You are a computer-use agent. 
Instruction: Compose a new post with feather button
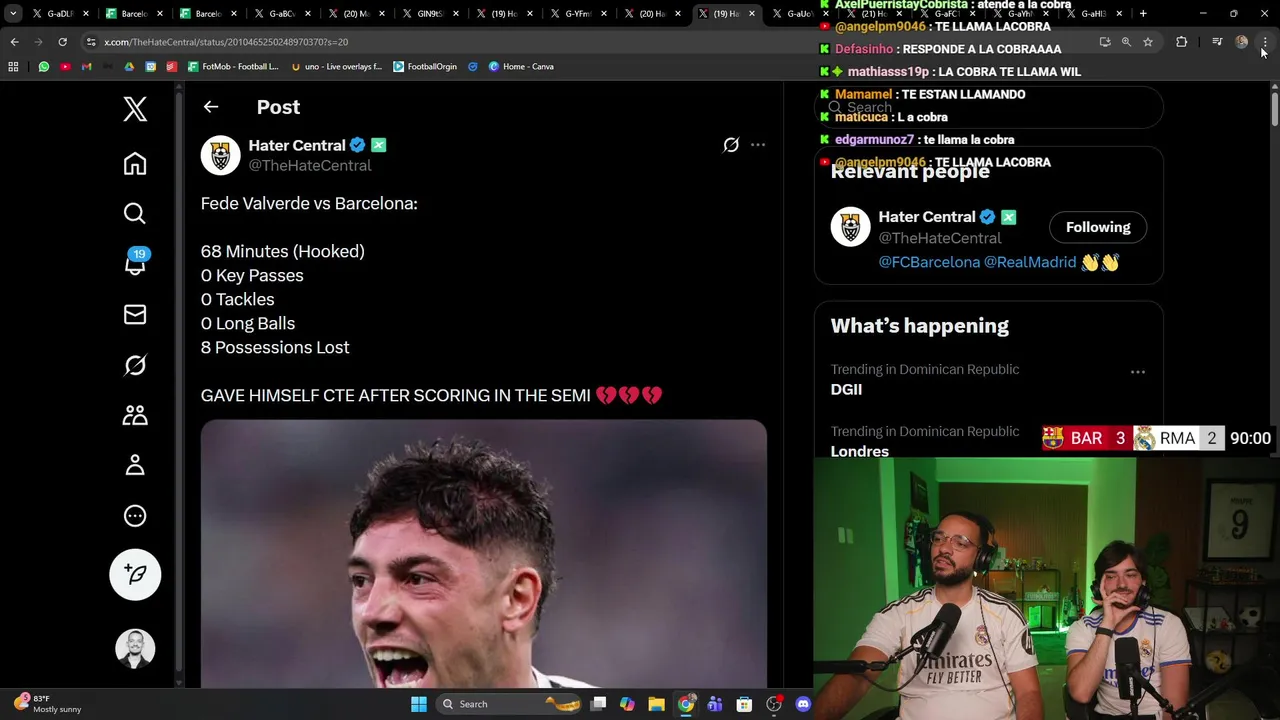pos(135,574)
